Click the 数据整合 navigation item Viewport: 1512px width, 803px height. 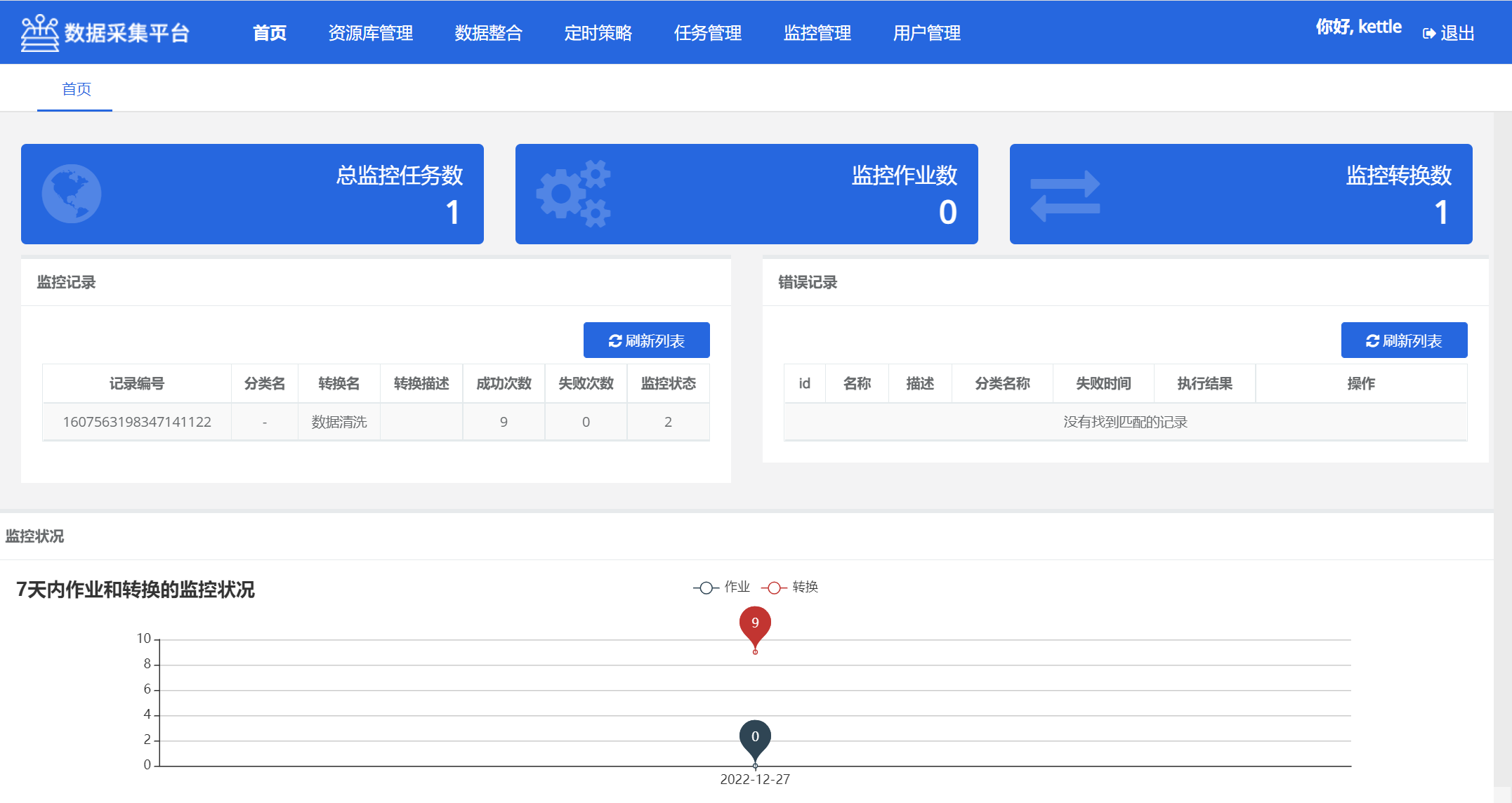pos(488,33)
